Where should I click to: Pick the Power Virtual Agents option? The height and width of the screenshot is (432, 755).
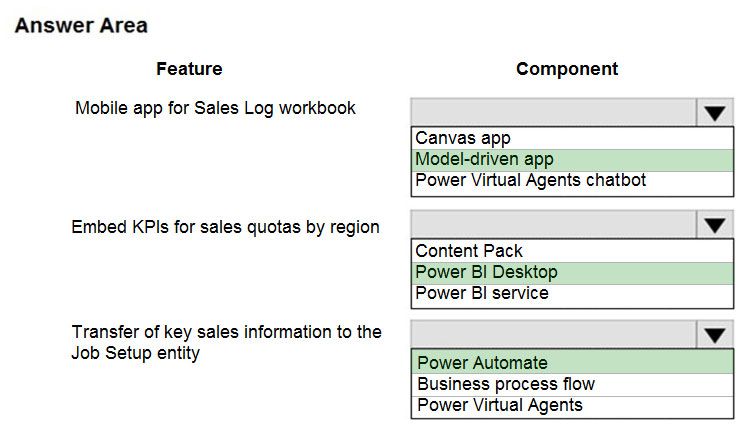pyautogui.click(x=572, y=406)
